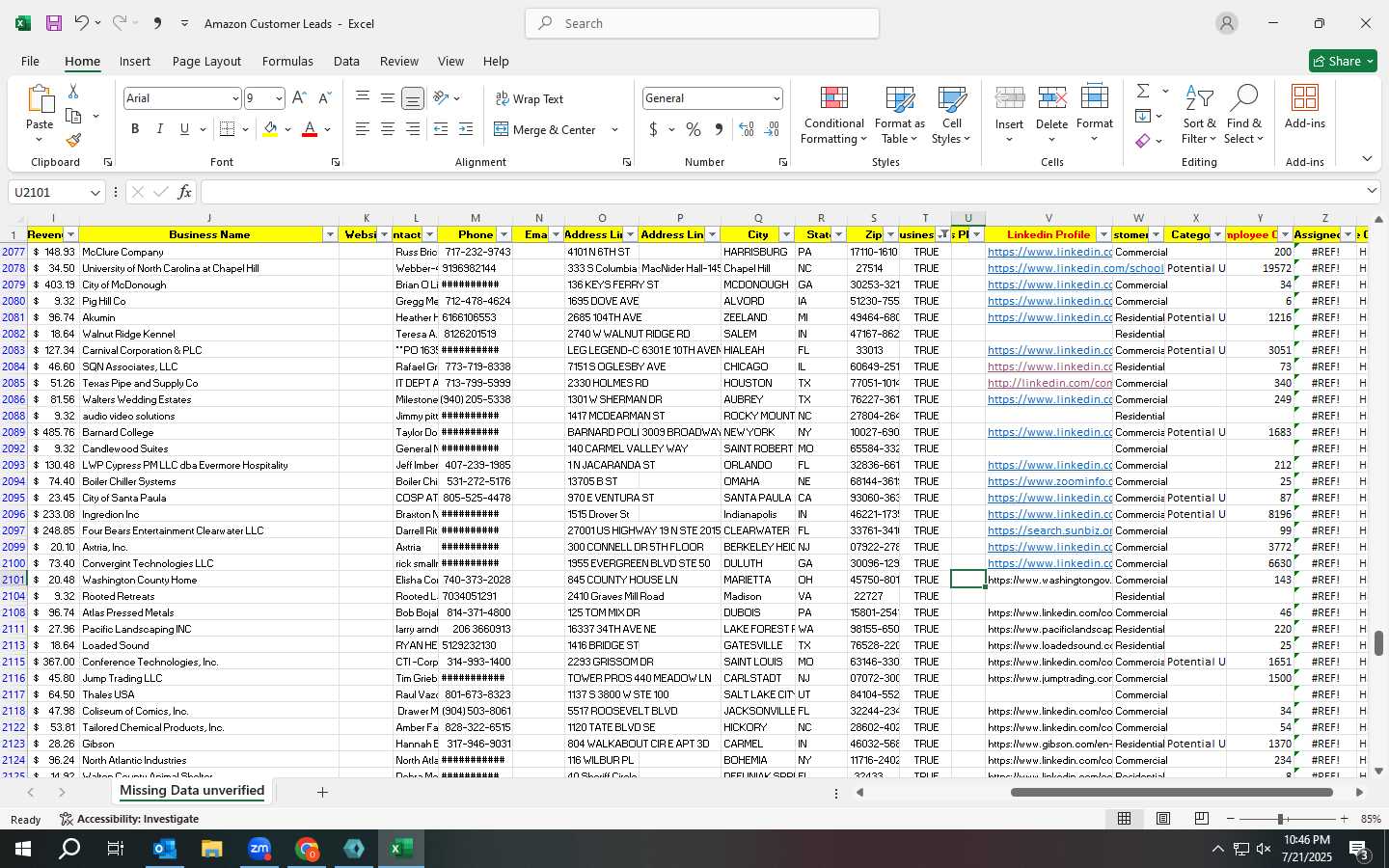
Task: Click the Cut scissors icon
Action: click(73, 92)
